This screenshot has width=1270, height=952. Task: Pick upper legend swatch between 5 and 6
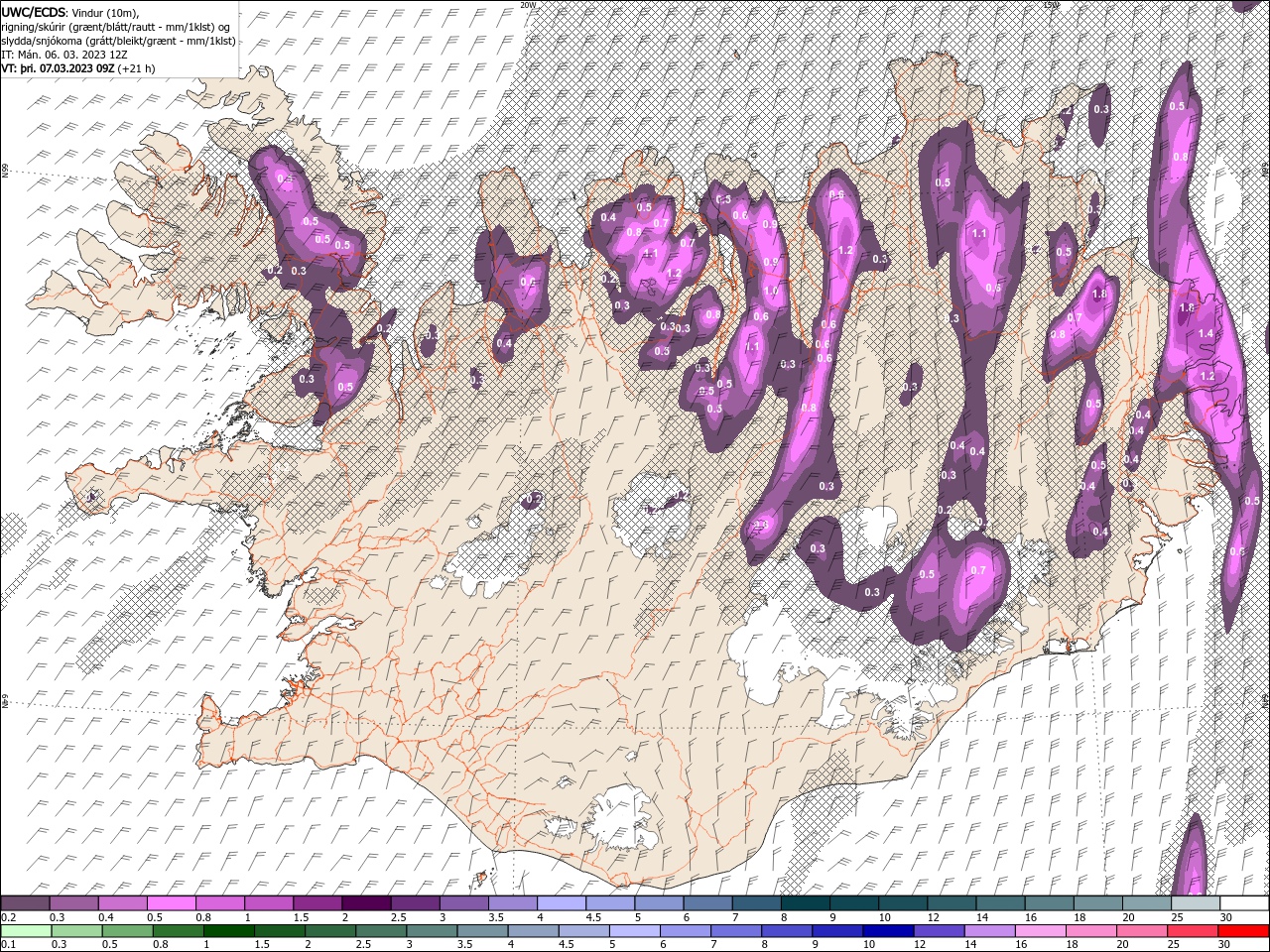659,903
